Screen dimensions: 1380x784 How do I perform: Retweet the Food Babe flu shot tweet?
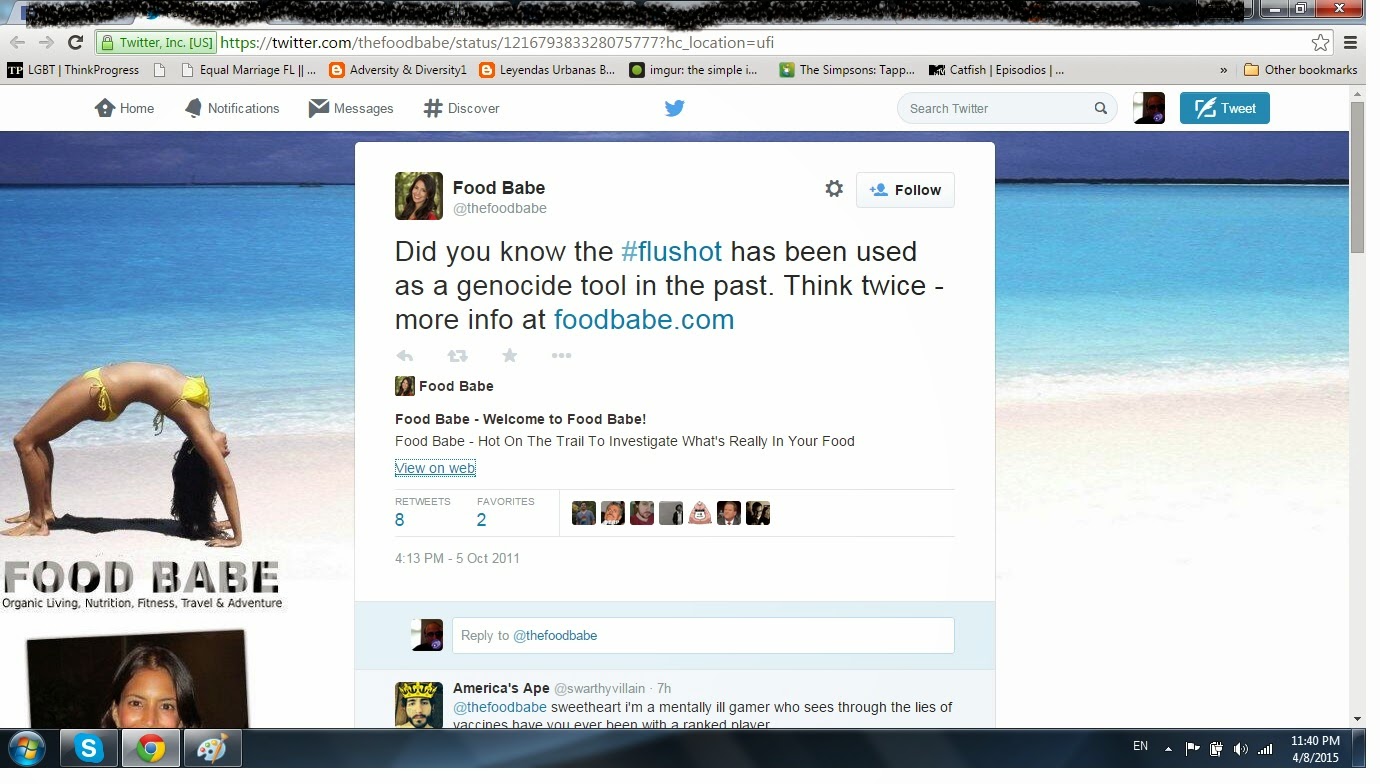pos(457,356)
